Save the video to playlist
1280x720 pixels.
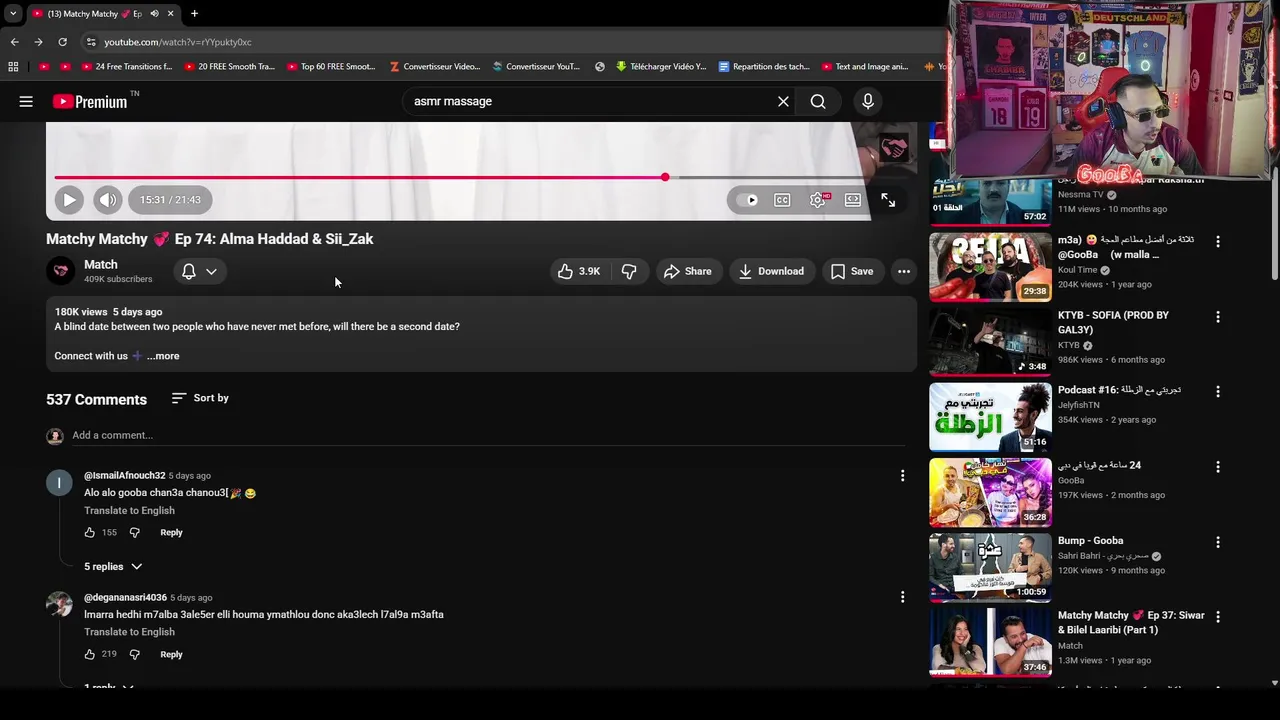pyautogui.click(x=852, y=271)
